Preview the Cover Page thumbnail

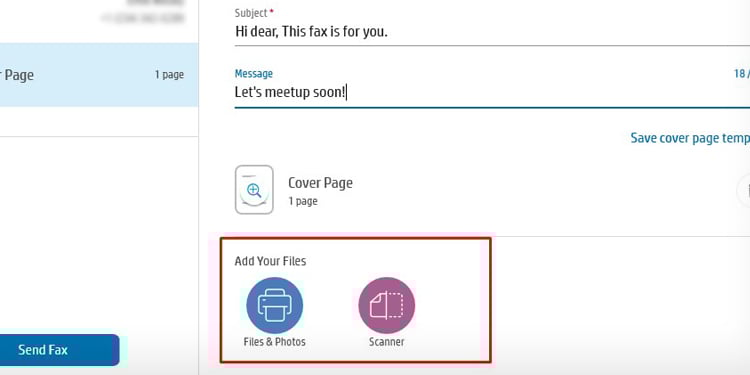pyautogui.click(x=254, y=189)
